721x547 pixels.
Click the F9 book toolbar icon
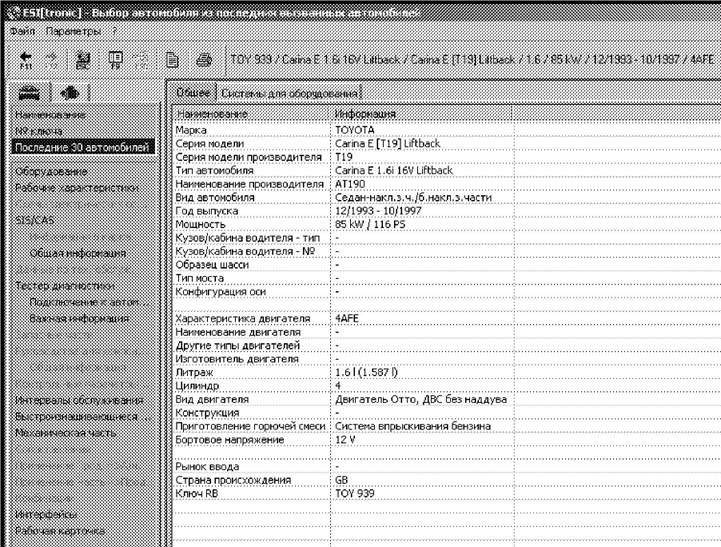click(x=115, y=60)
